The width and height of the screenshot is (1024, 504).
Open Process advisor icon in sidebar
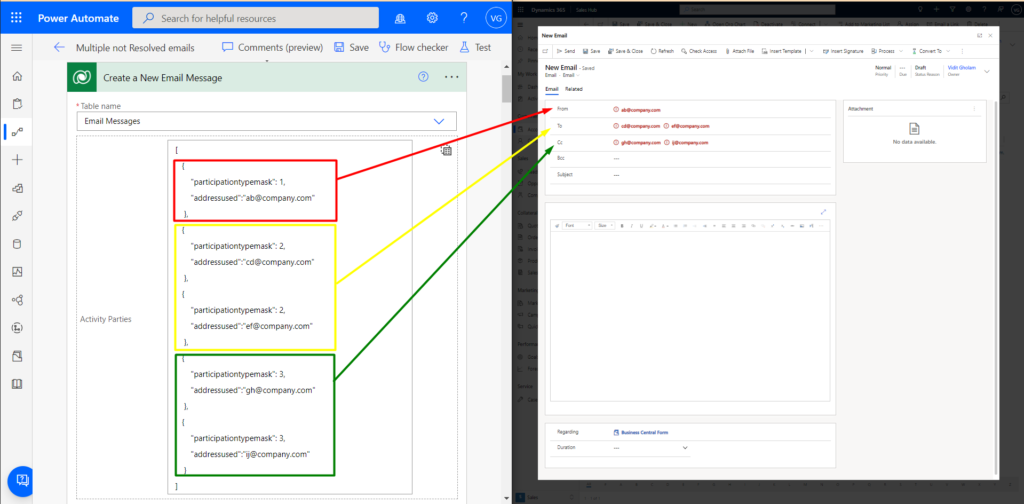17,328
